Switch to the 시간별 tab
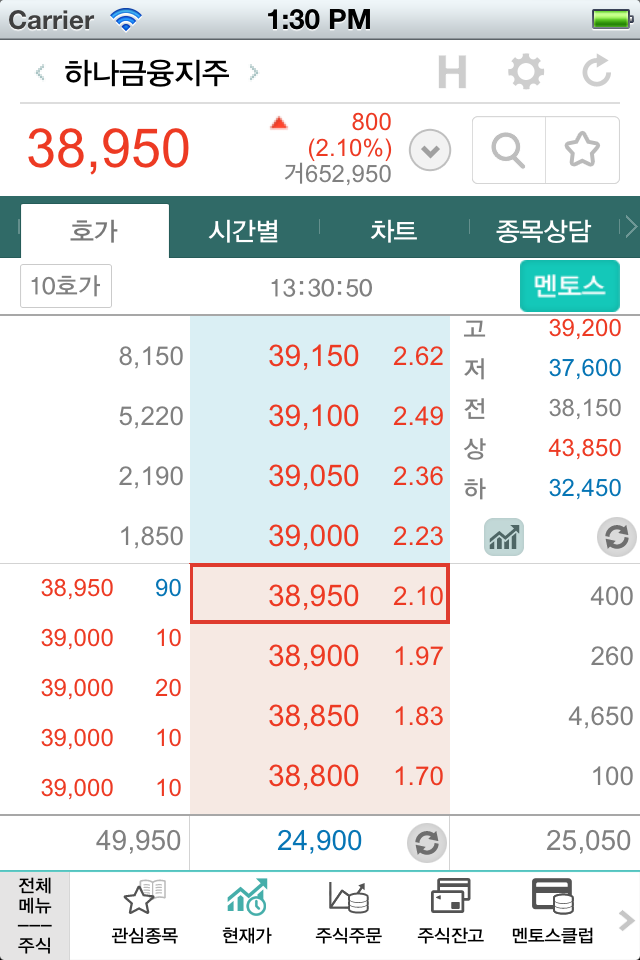 pos(243,232)
